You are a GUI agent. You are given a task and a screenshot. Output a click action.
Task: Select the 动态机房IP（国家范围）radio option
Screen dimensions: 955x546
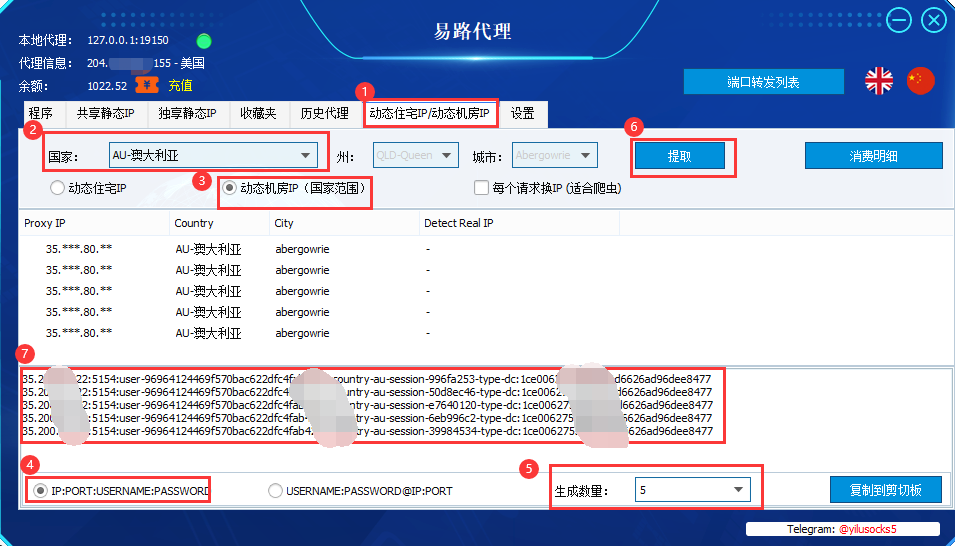[295, 188]
